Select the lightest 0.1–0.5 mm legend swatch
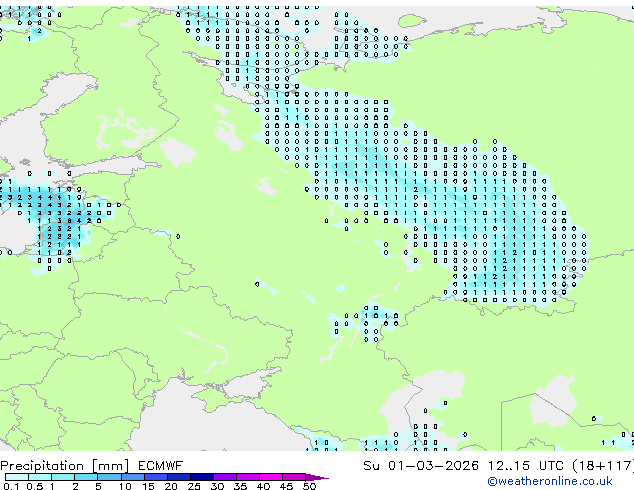634x490 pixels. (x=17, y=477)
